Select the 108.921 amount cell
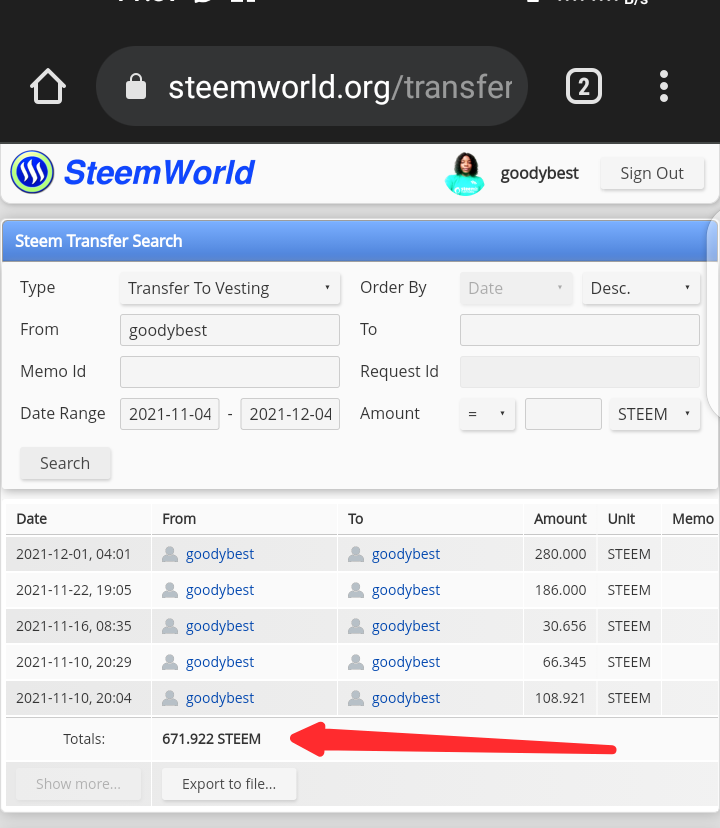This screenshot has width=720, height=828. pos(560,698)
